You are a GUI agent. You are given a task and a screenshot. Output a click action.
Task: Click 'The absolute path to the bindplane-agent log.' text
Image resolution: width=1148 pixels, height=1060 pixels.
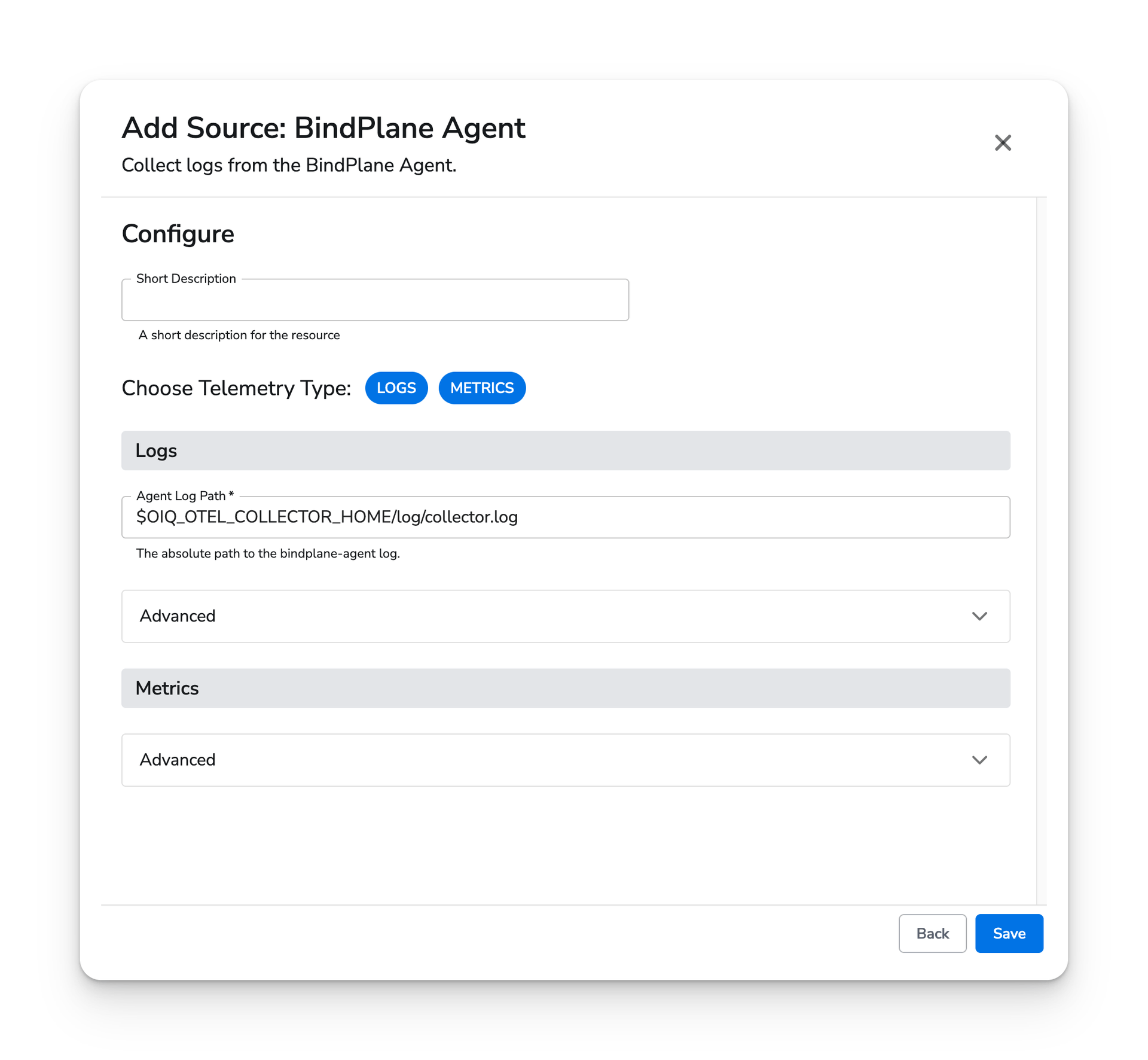268,553
